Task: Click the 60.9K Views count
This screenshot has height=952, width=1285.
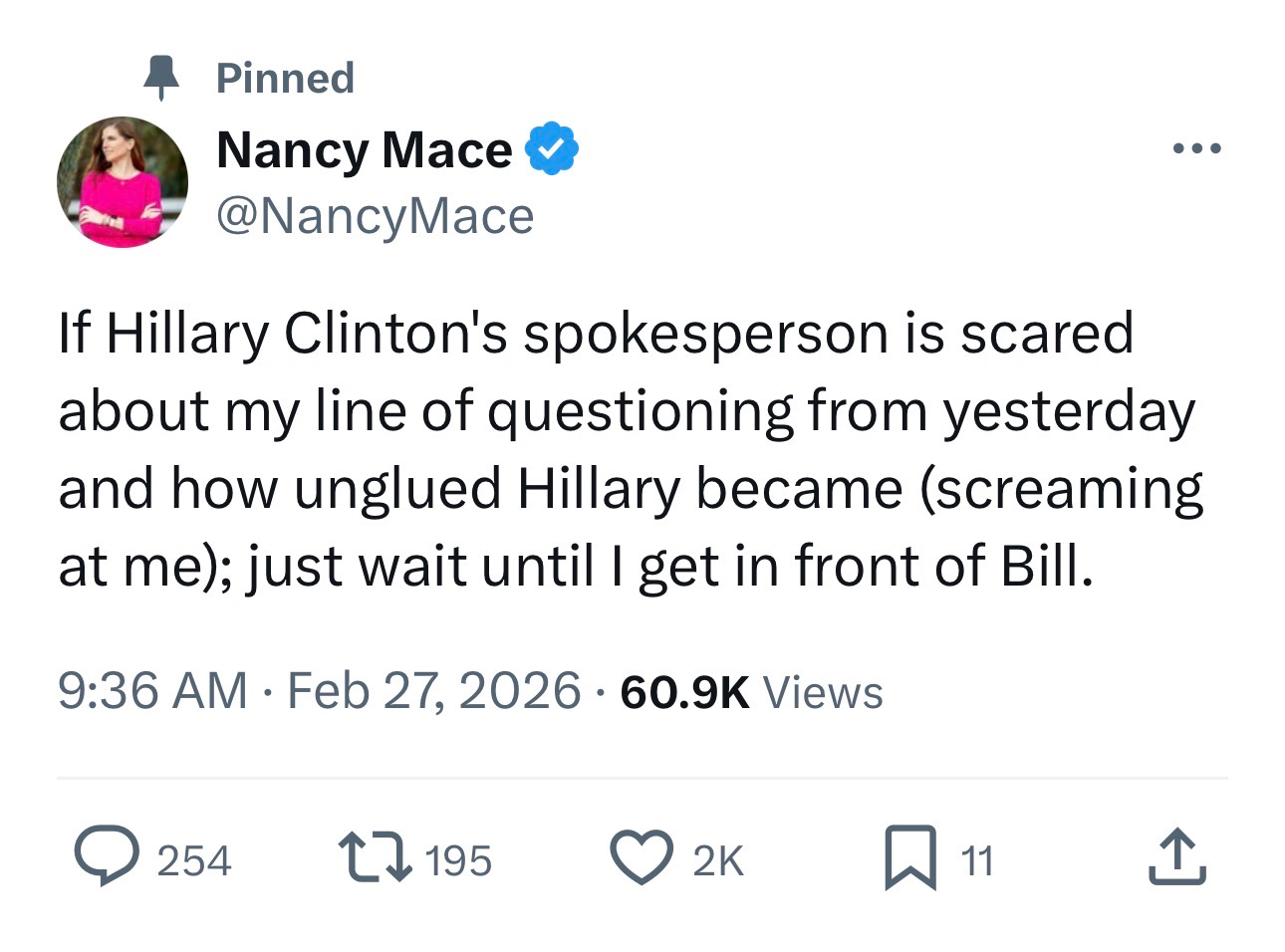Action: [751, 691]
